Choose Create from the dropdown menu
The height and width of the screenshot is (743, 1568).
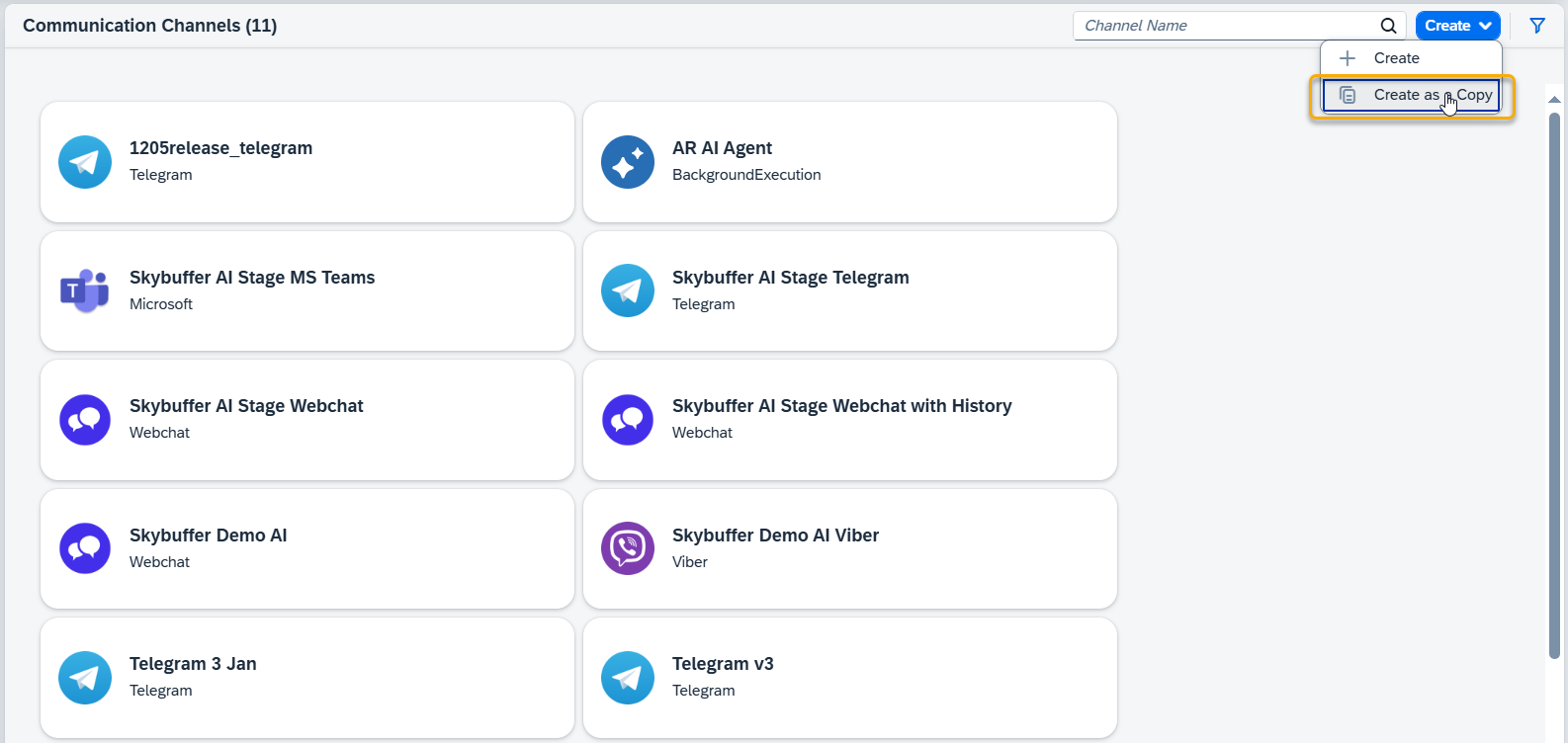pyautogui.click(x=1411, y=58)
